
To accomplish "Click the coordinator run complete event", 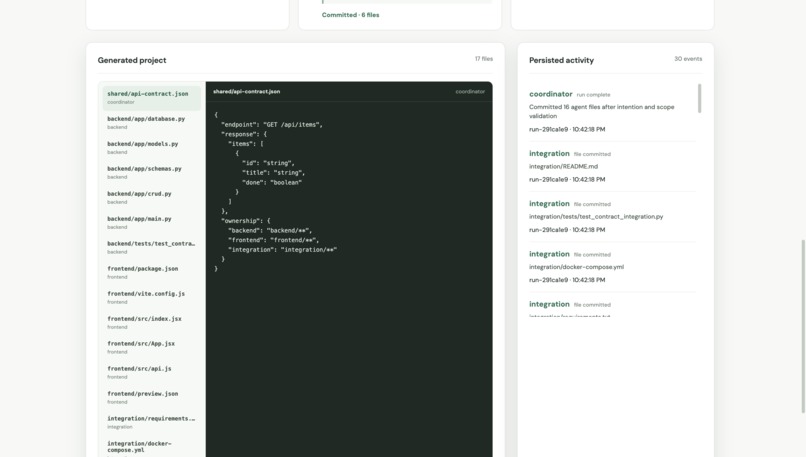I will [x=612, y=112].
